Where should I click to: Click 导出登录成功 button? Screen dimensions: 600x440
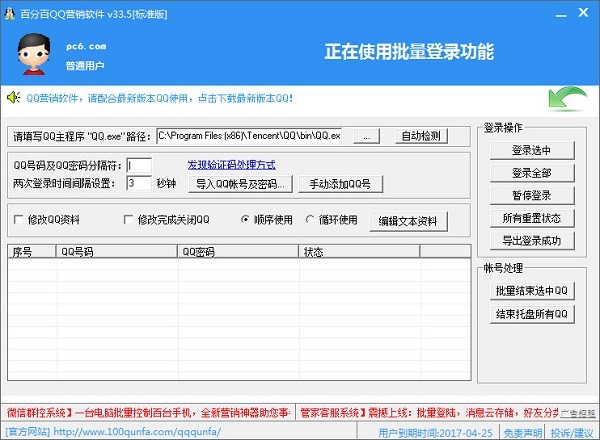[532, 241]
